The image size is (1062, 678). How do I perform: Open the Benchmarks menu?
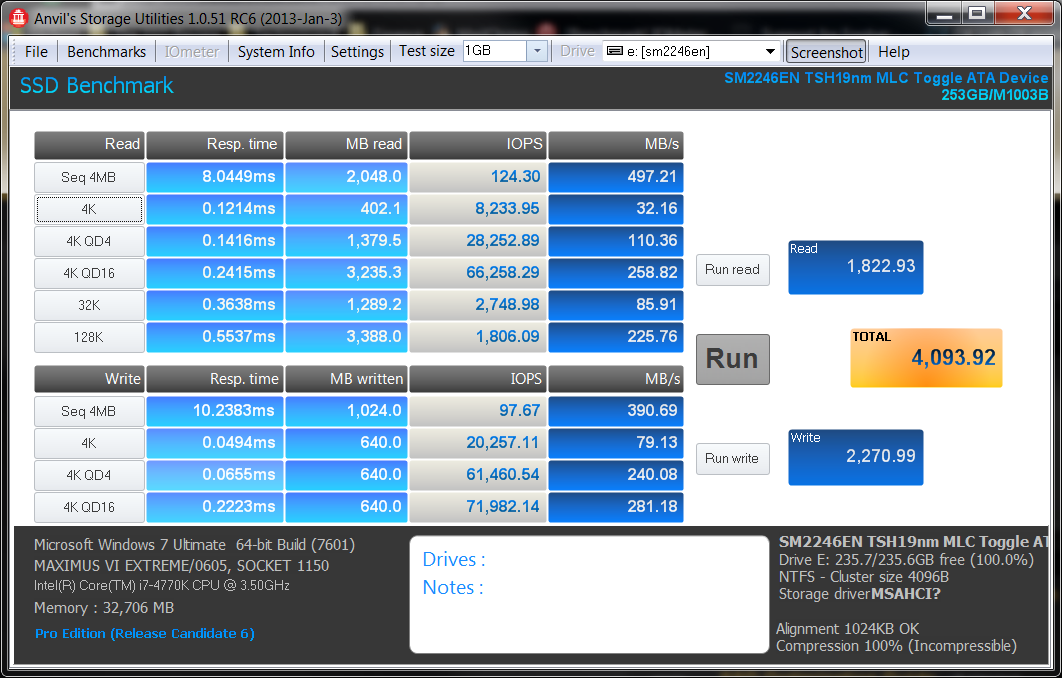click(106, 52)
